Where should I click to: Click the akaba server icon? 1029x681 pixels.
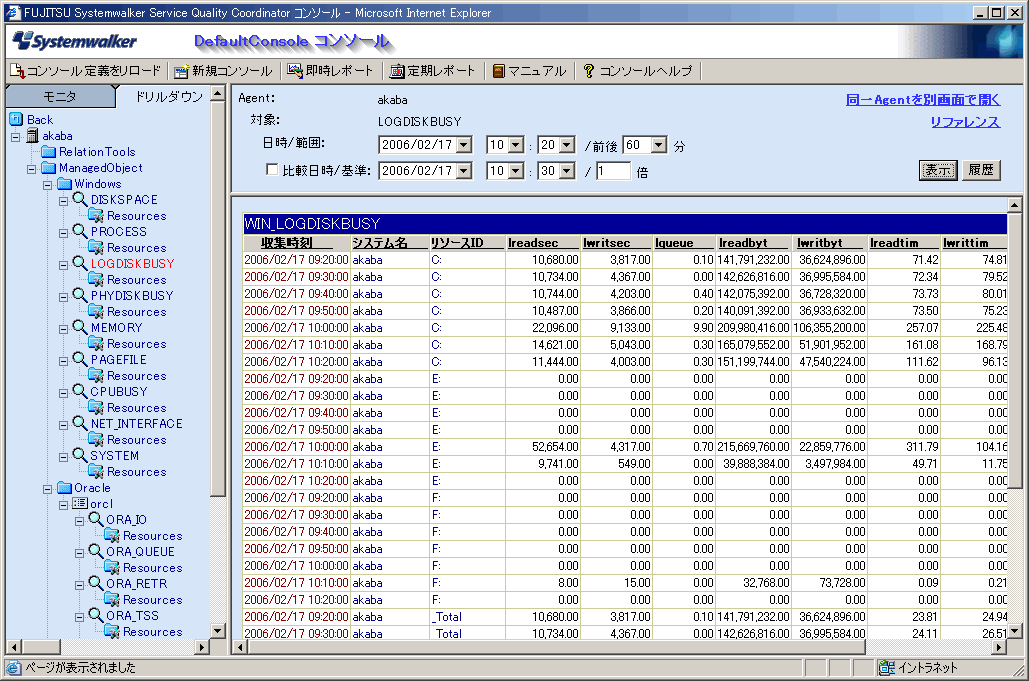(32, 136)
